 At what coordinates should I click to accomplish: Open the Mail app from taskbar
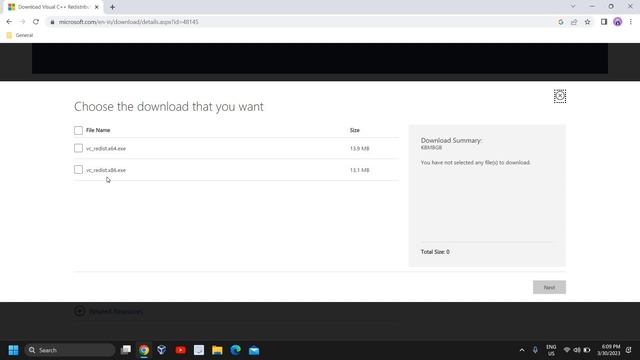pos(254,350)
